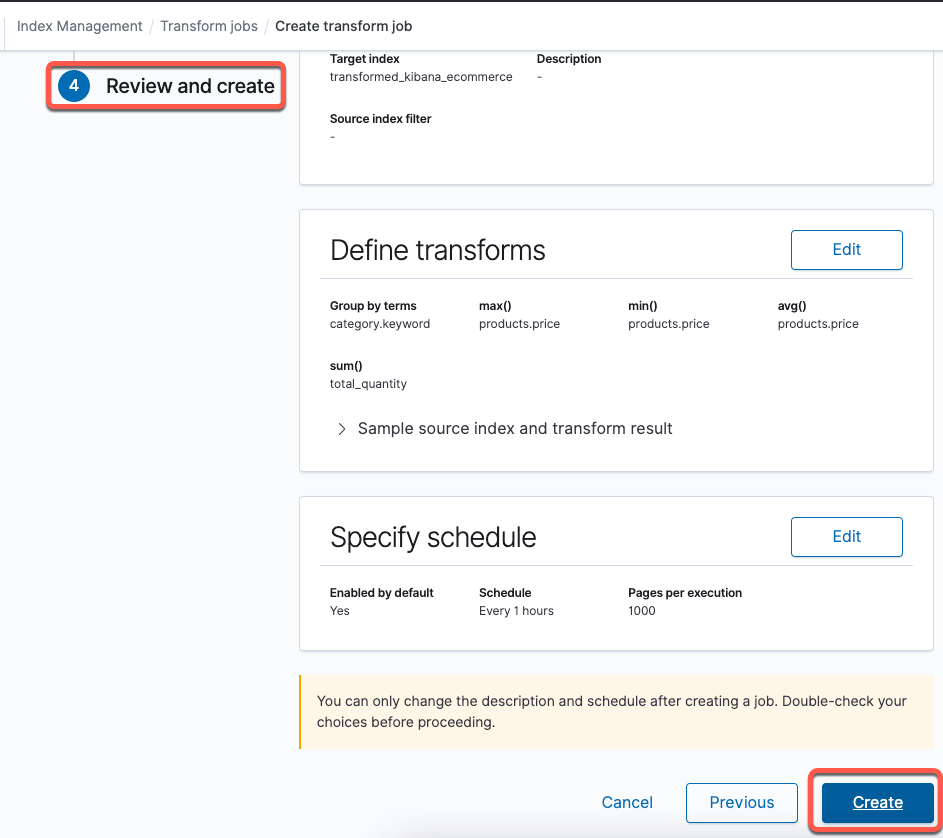Select products.price under avg()
The image size is (943, 838).
click(x=818, y=324)
